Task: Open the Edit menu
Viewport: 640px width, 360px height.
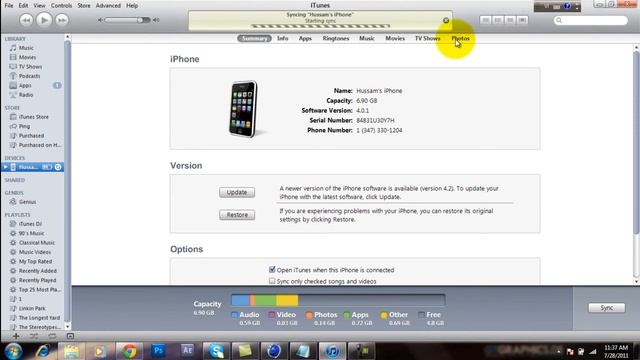Action: [x=23, y=5]
